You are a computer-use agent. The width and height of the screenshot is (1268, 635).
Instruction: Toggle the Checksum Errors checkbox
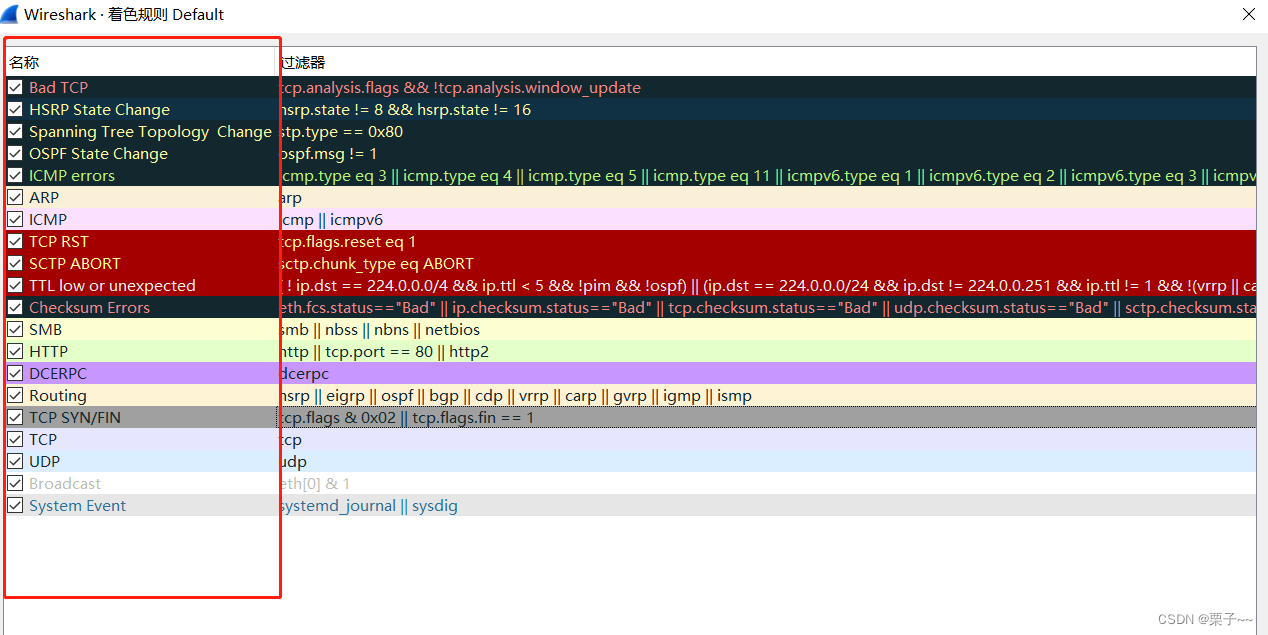coord(15,308)
